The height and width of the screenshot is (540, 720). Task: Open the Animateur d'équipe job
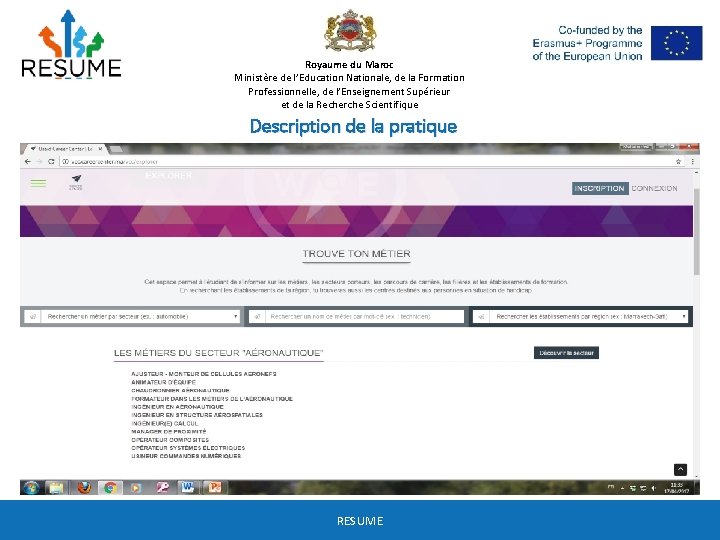coord(163,382)
